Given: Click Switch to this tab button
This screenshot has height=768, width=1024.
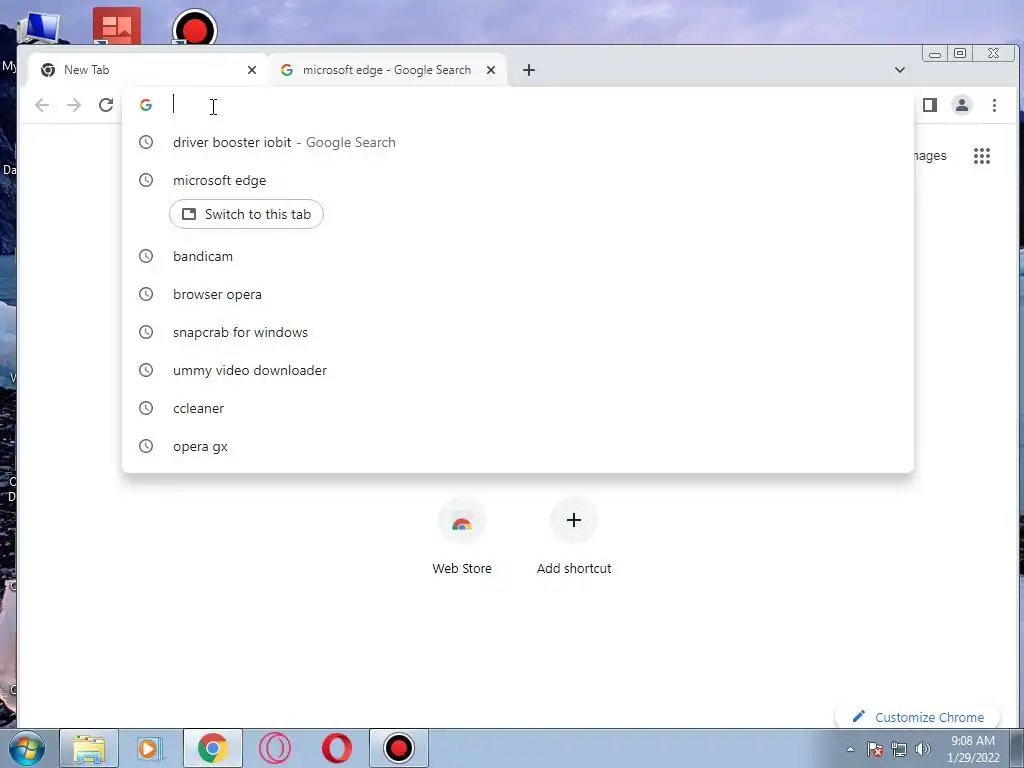Looking at the screenshot, I should (x=246, y=214).
